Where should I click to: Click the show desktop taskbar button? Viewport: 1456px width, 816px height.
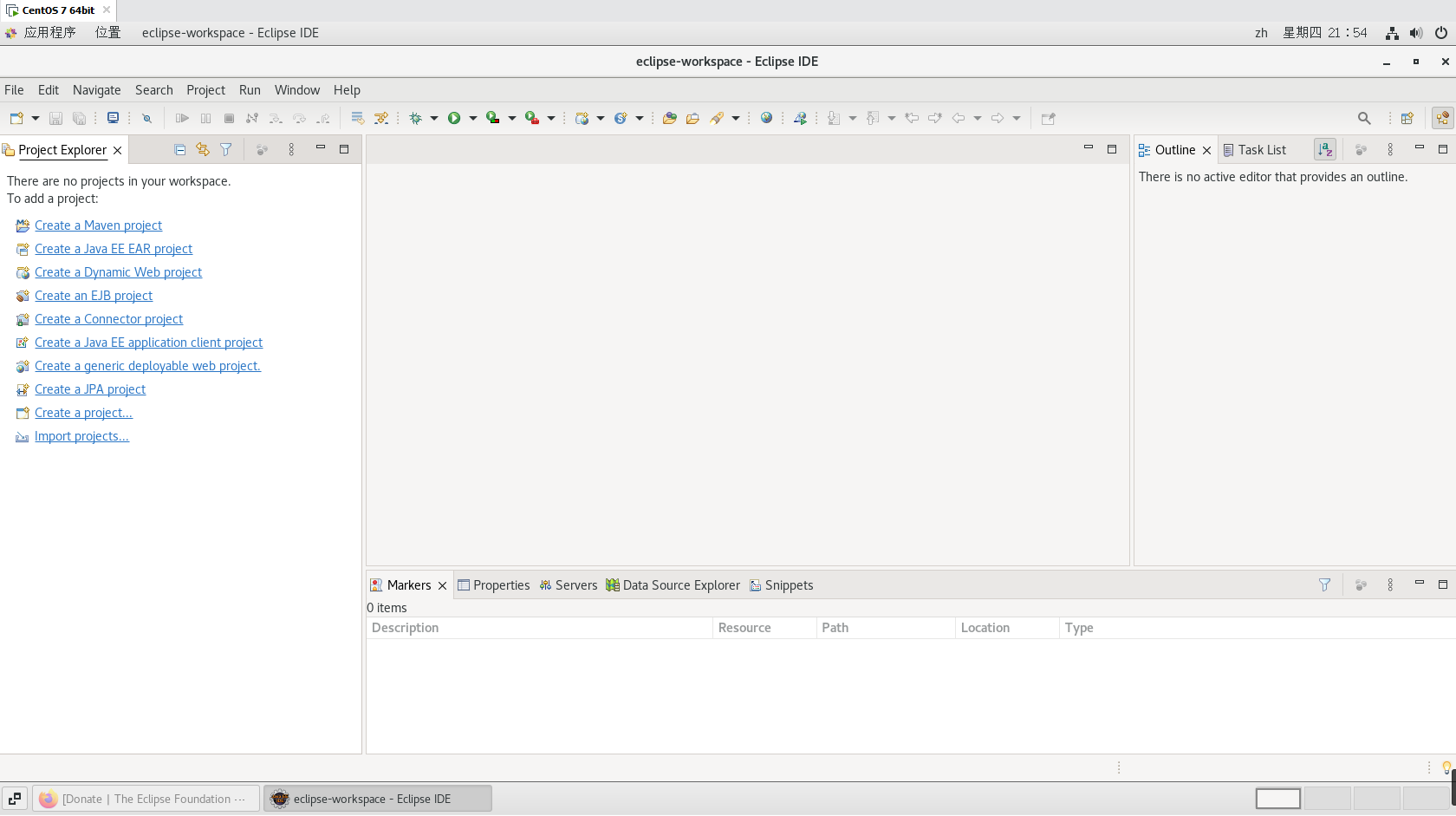pos(15,799)
